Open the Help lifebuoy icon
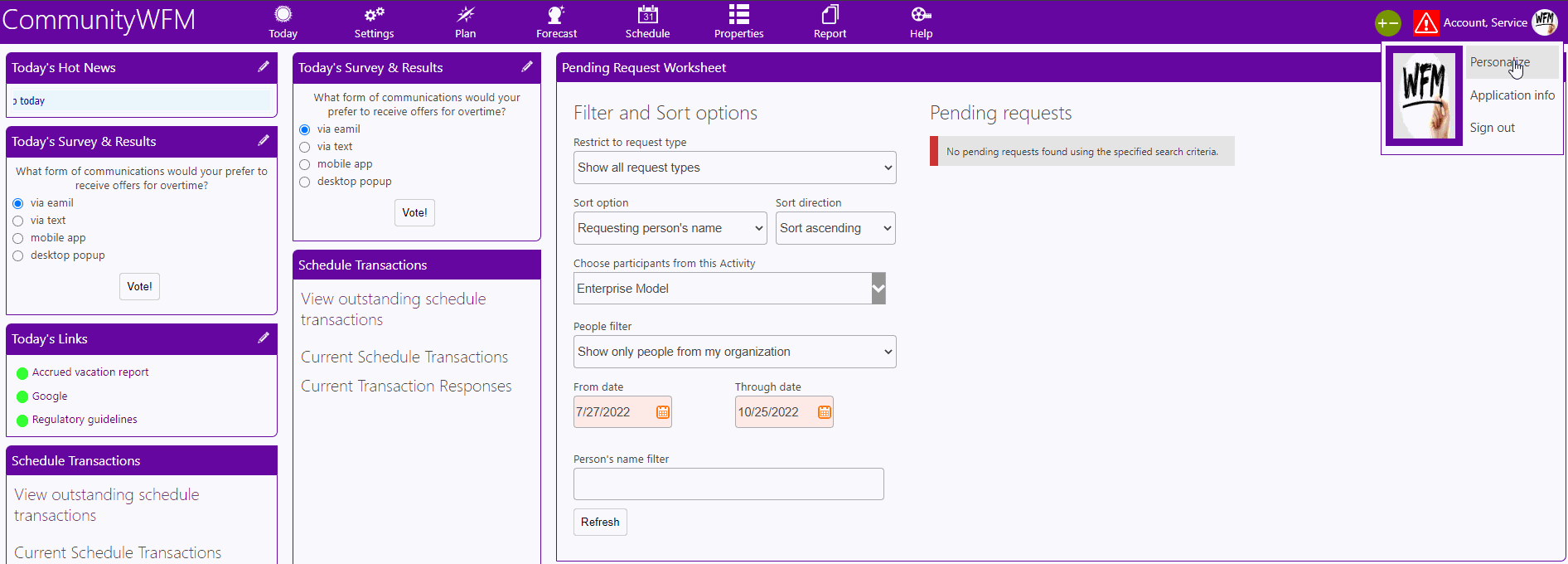Image resolution: width=1568 pixels, height=564 pixels. [922, 14]
